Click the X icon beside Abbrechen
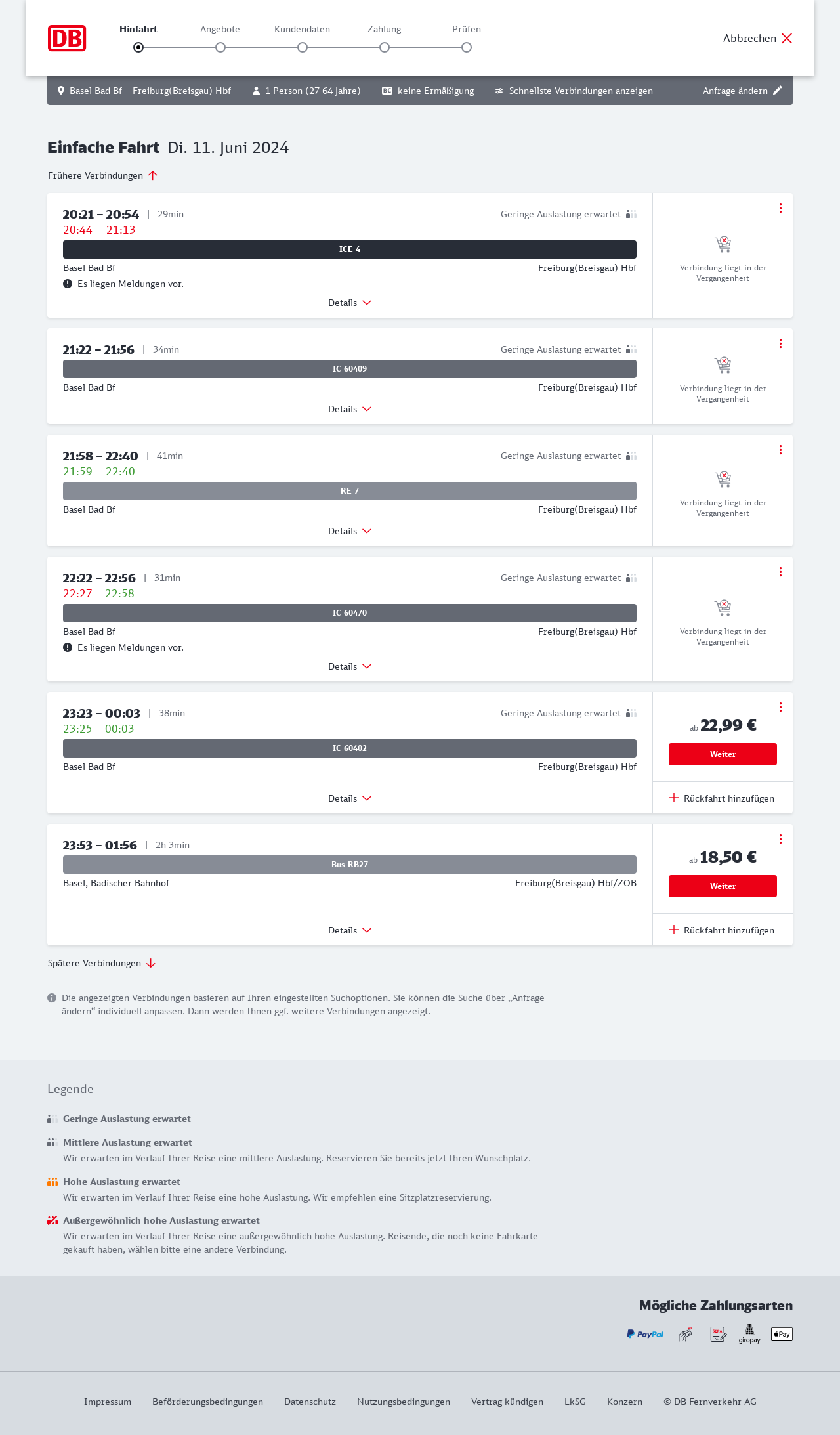840x1435 pixels. (787, 38)
